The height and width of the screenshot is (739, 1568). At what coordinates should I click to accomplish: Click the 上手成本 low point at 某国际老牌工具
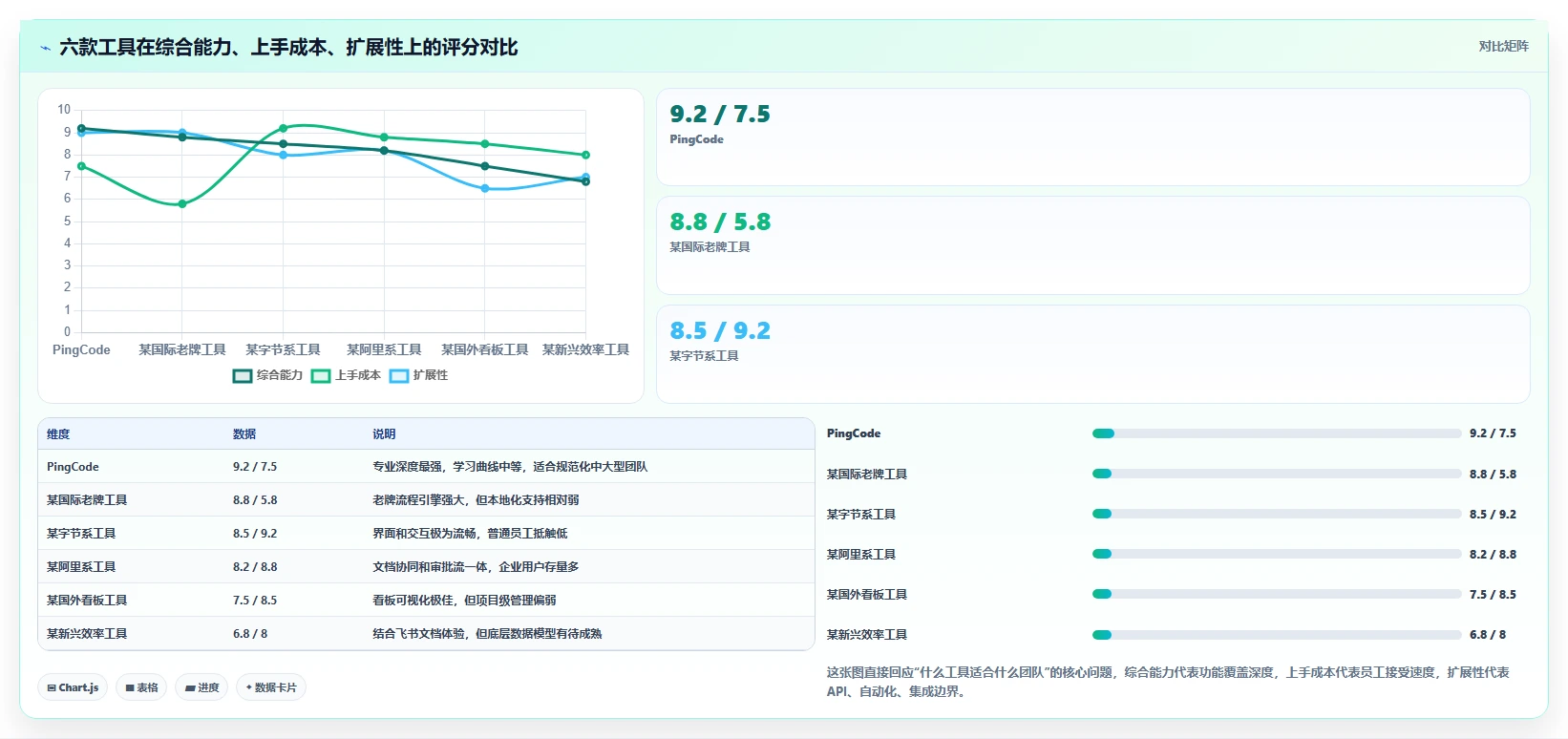pos(182,203)
